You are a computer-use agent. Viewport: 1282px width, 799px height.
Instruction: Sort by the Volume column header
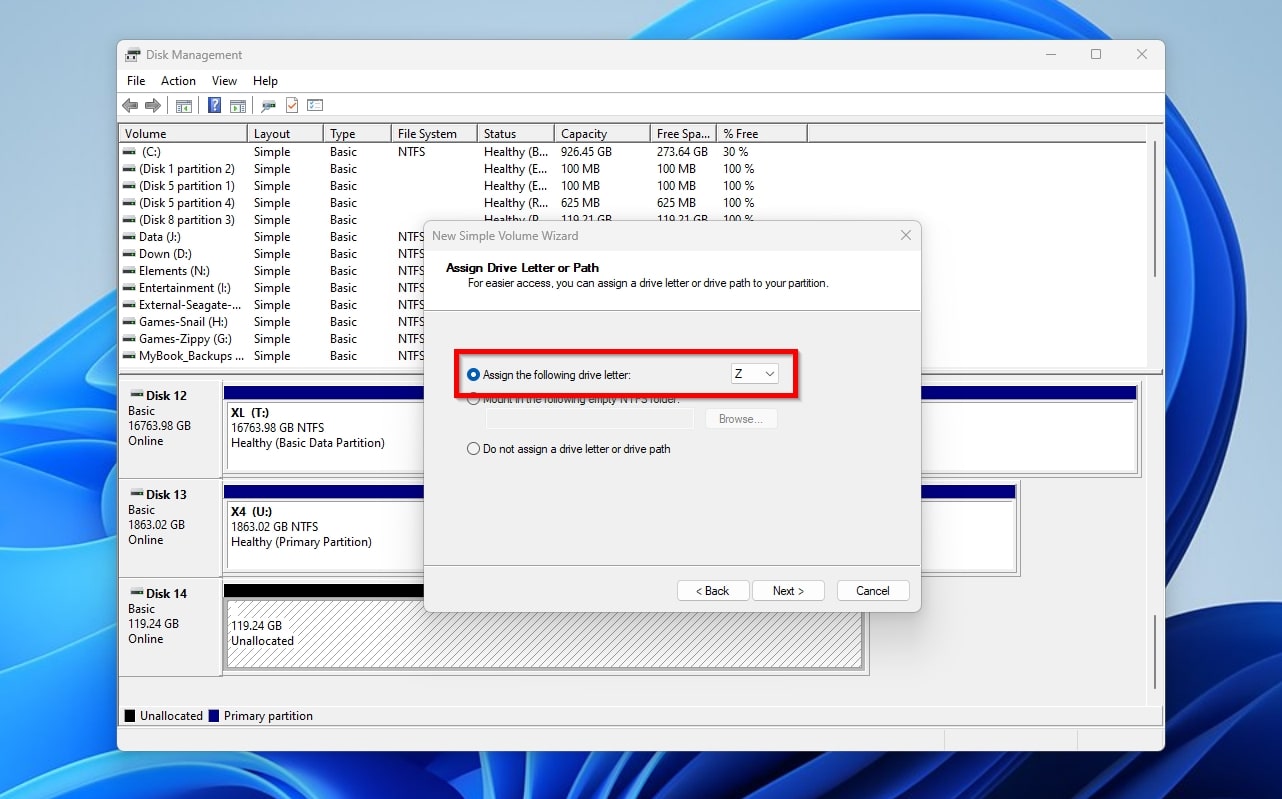pos(184,133)
